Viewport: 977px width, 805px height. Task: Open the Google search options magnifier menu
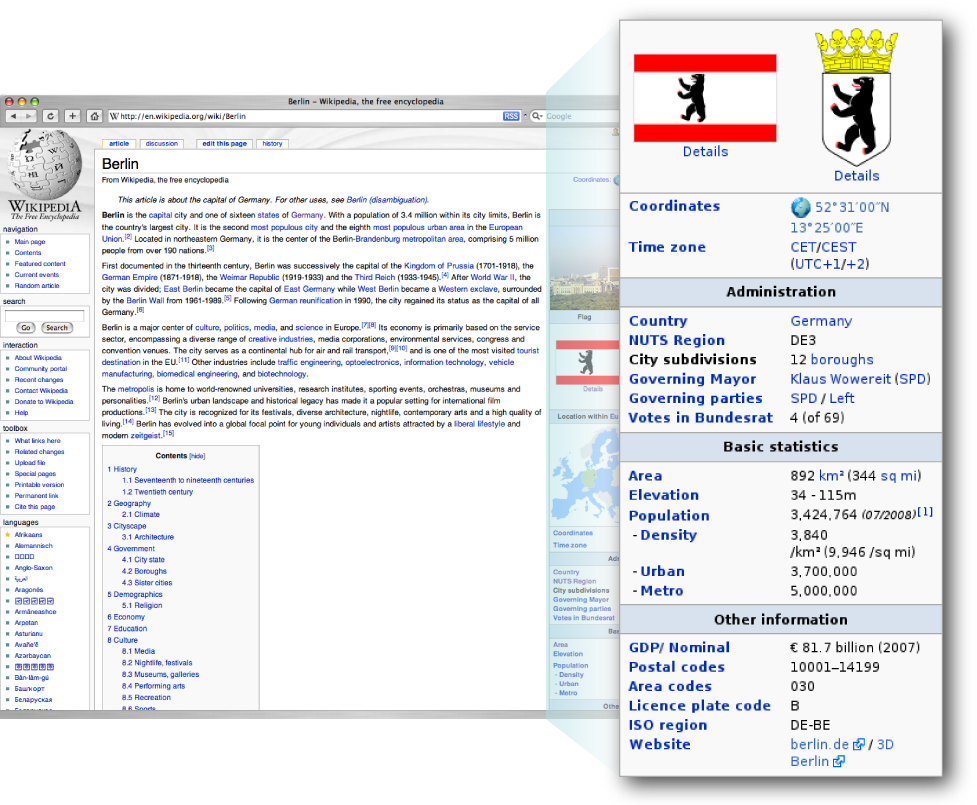[536, 115]
